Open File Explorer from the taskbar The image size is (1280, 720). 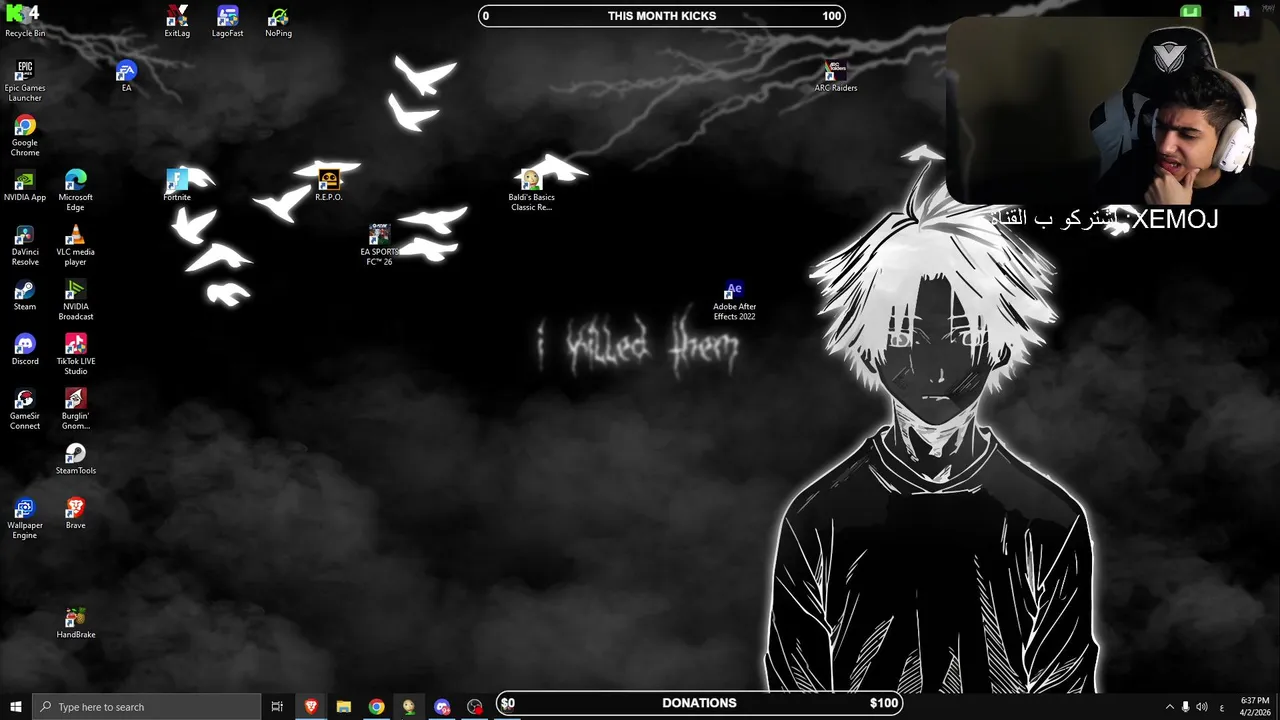[343, 707]
